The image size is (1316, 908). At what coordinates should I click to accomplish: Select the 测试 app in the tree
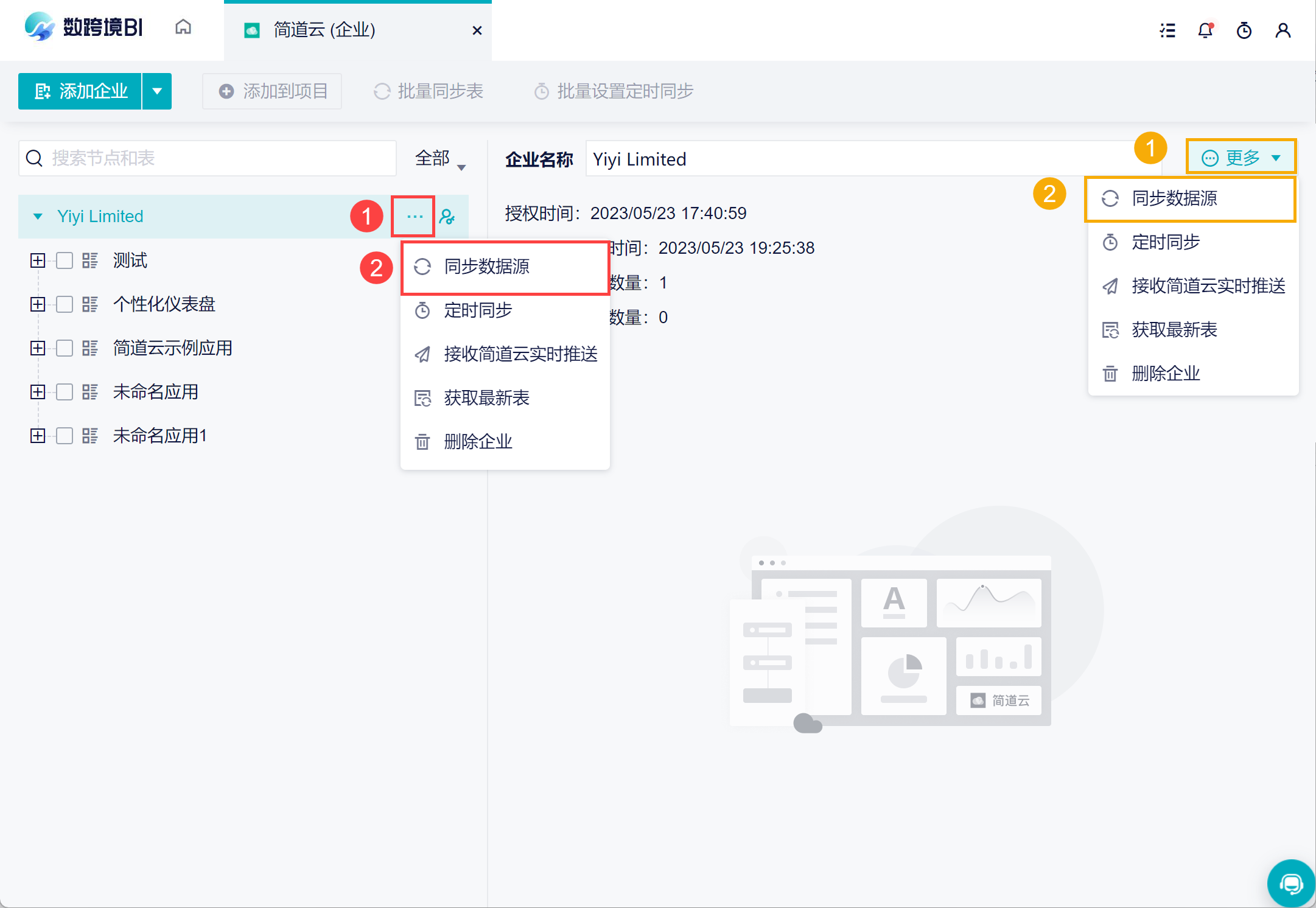[130, 260]
